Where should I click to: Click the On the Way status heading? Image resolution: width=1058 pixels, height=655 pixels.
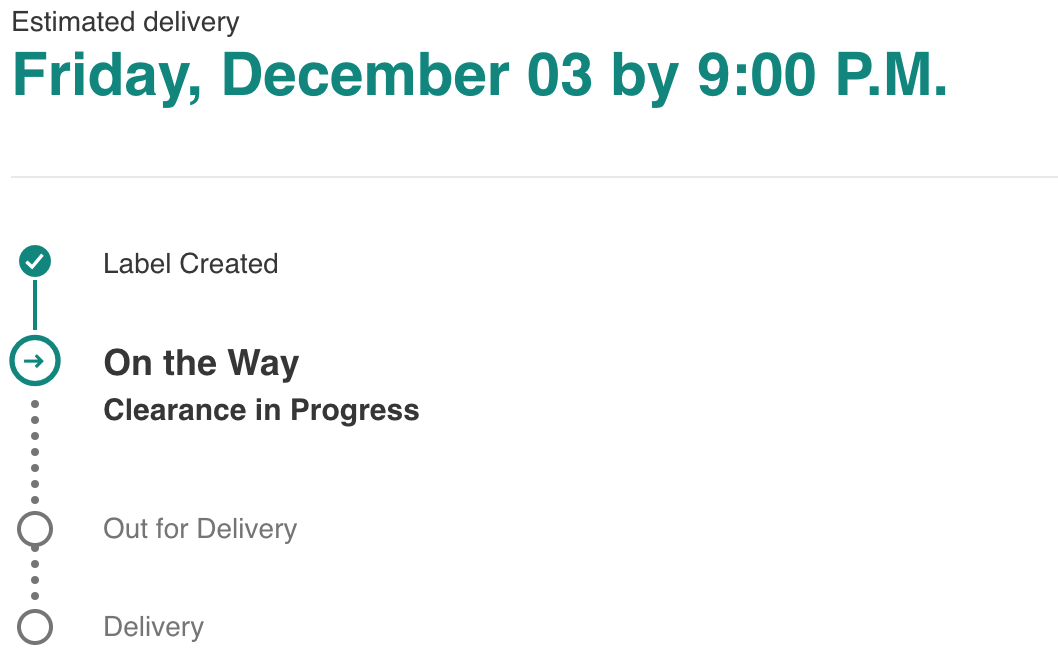pyautogui.click(x=201, y=363)
